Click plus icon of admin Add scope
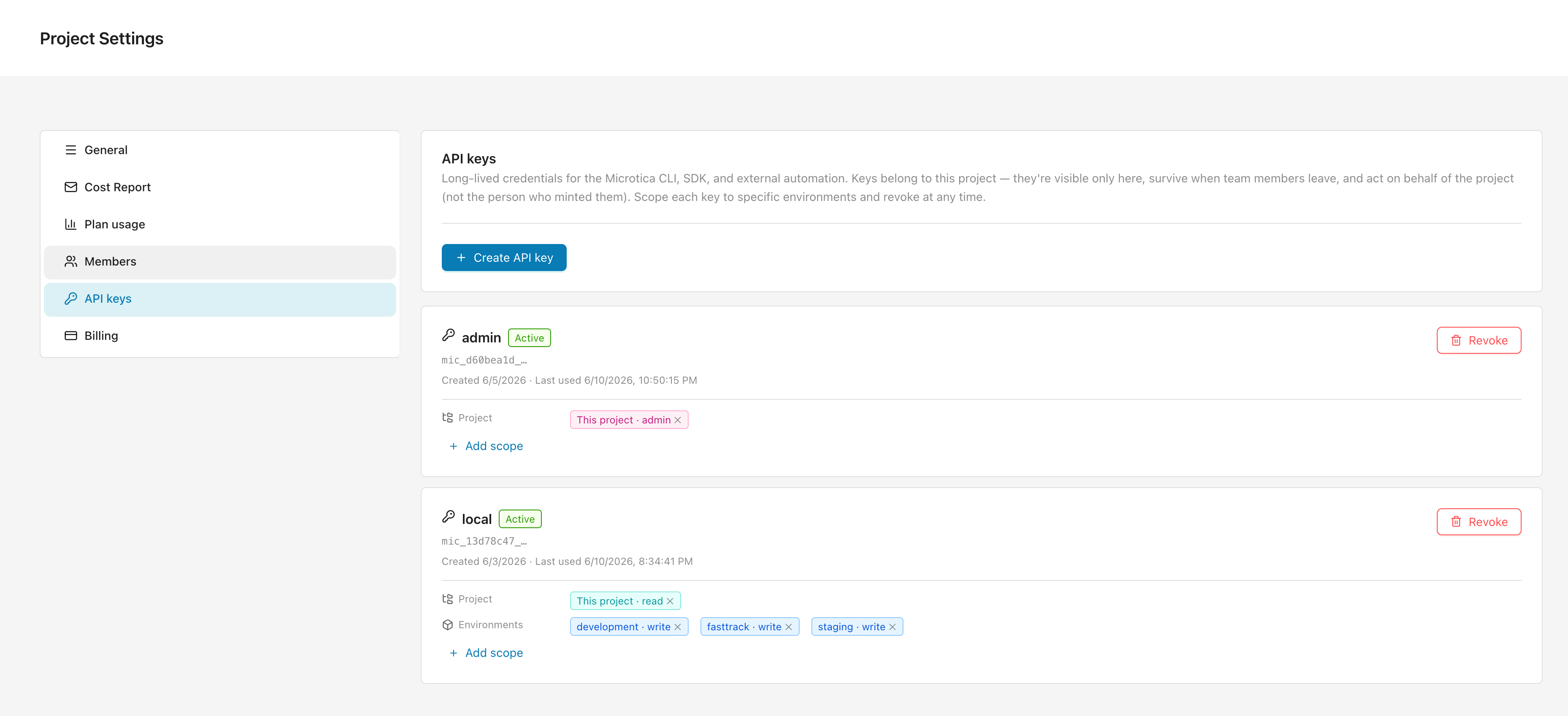The height and width of the screenshot is (716, 1568). click(x=454, y=446)
